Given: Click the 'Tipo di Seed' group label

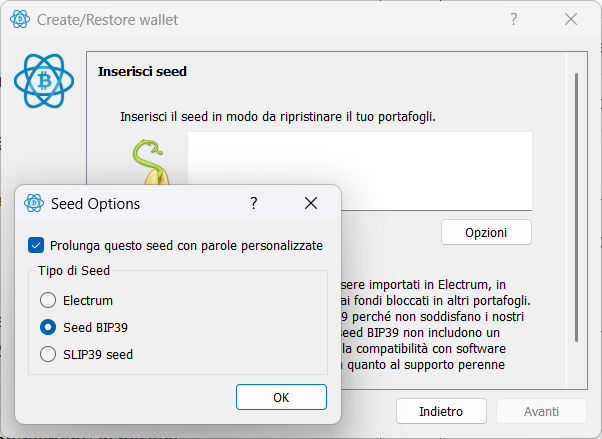Looking at the screenshot, I should pos(74,270).
